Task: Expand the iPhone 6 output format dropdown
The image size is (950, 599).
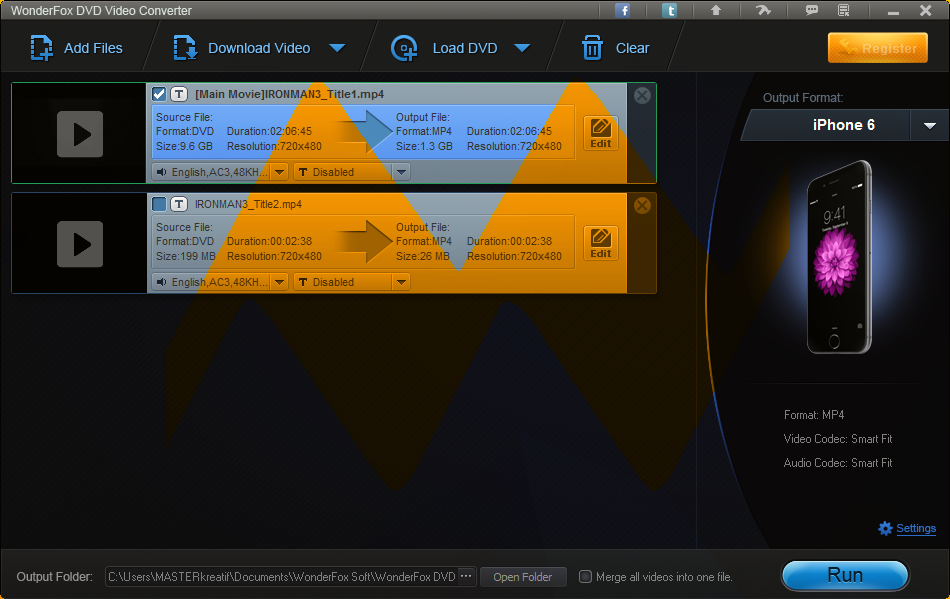Action: pyautogui.click(x=929, y=125)
